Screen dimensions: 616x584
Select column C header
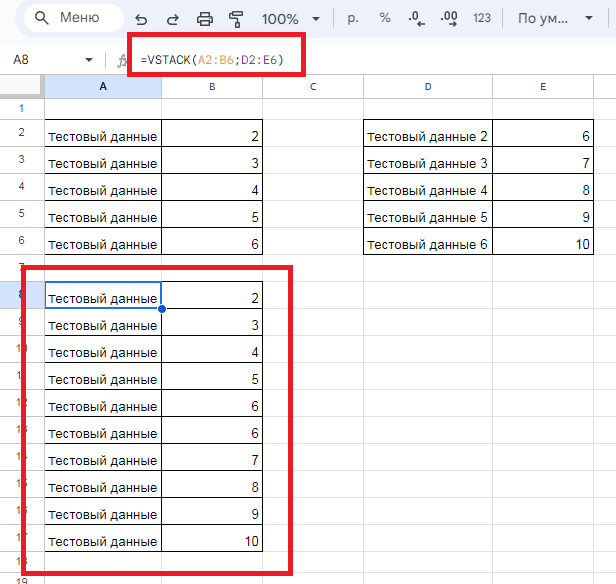(313, 86)
